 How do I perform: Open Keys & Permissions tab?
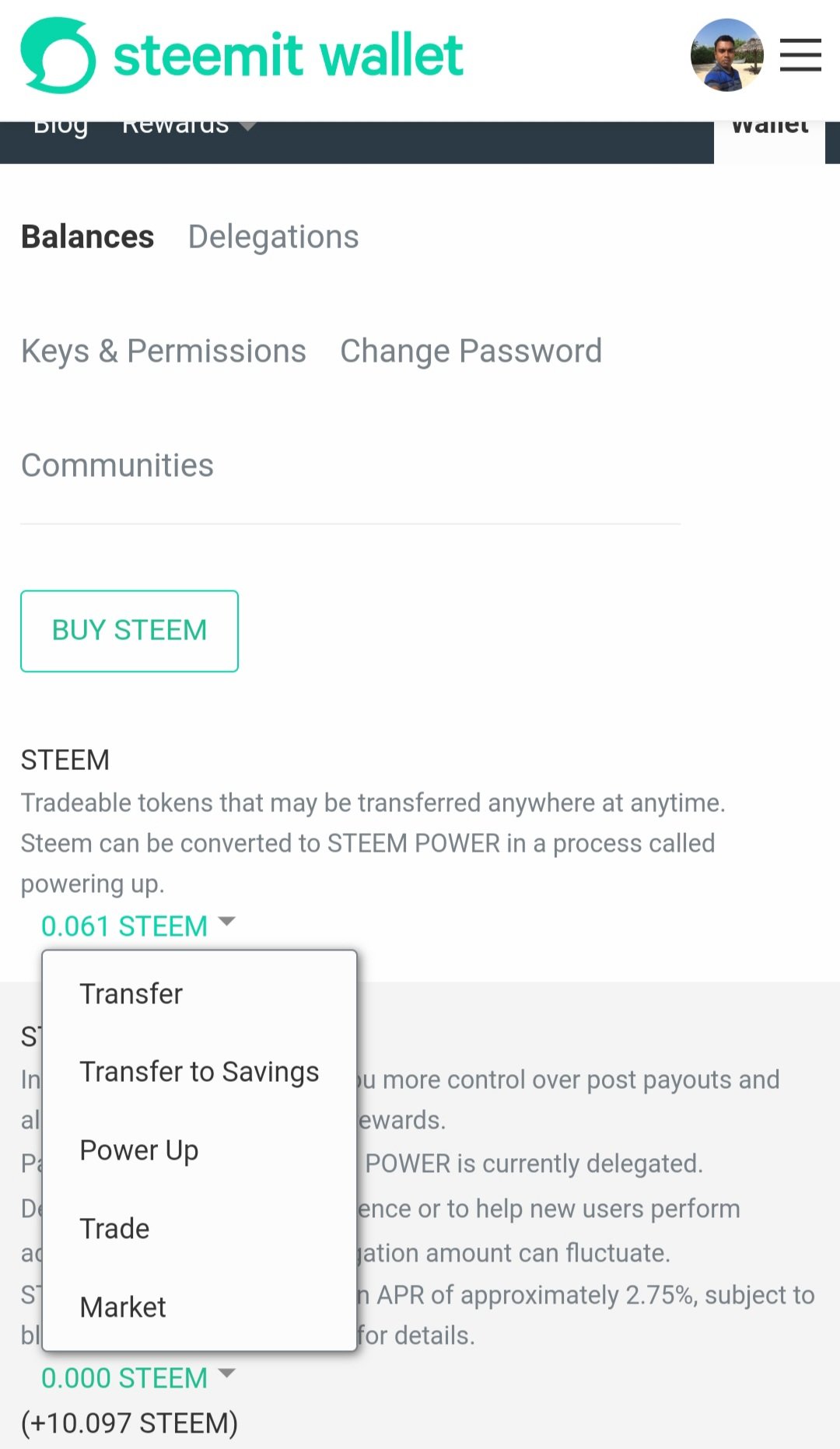[163, 352]
